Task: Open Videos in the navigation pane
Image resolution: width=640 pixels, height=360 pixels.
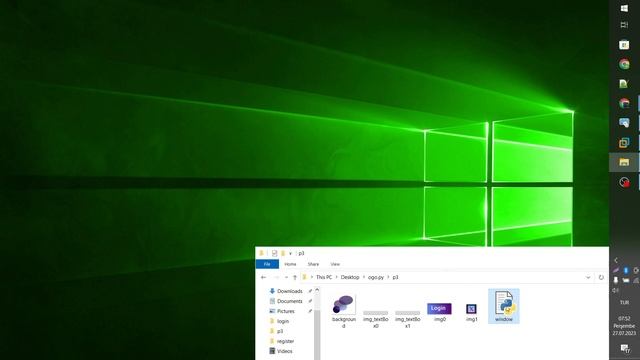Action: [x=281, y=351]
